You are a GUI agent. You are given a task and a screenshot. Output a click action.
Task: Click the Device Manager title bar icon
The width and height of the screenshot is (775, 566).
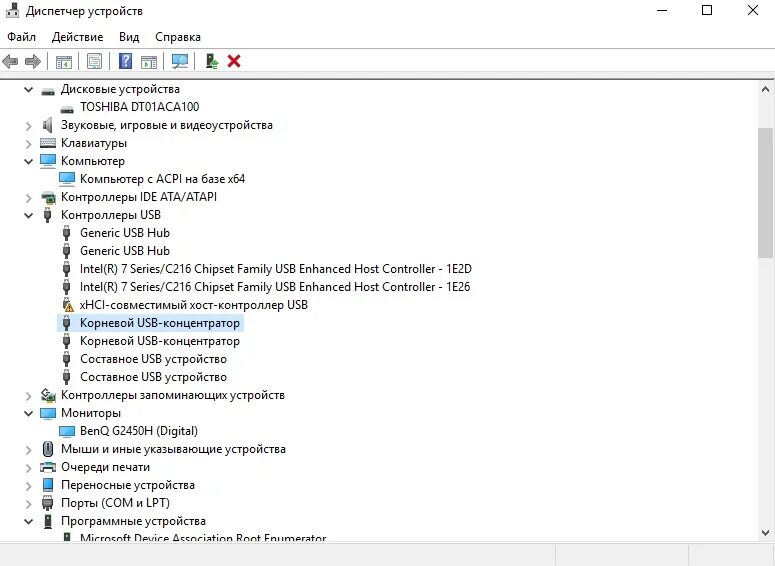pyautogui.click(x=12, y=10)
